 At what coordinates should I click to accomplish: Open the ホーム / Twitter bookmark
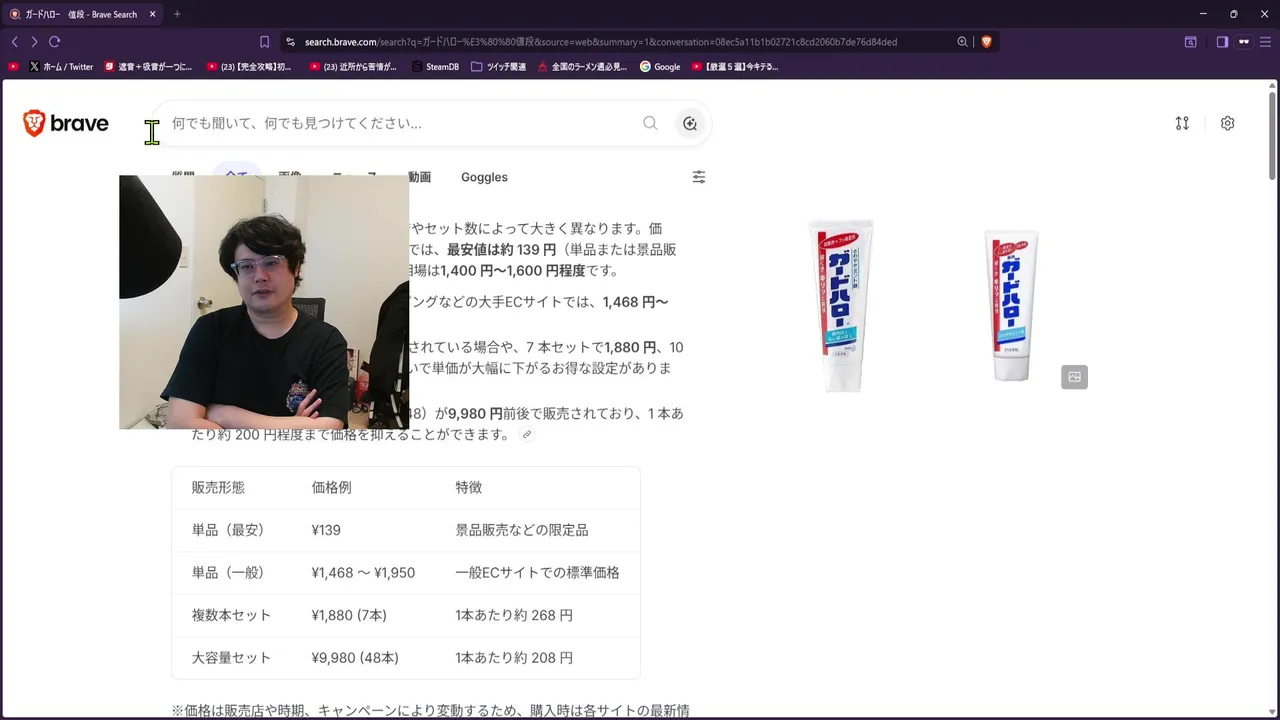coord(61,67)
